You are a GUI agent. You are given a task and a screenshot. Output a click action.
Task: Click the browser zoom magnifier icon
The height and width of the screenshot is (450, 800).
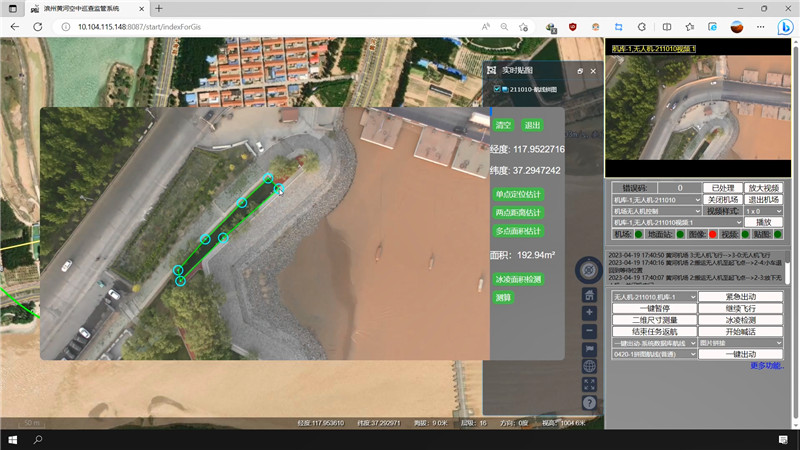pos(504,27)
